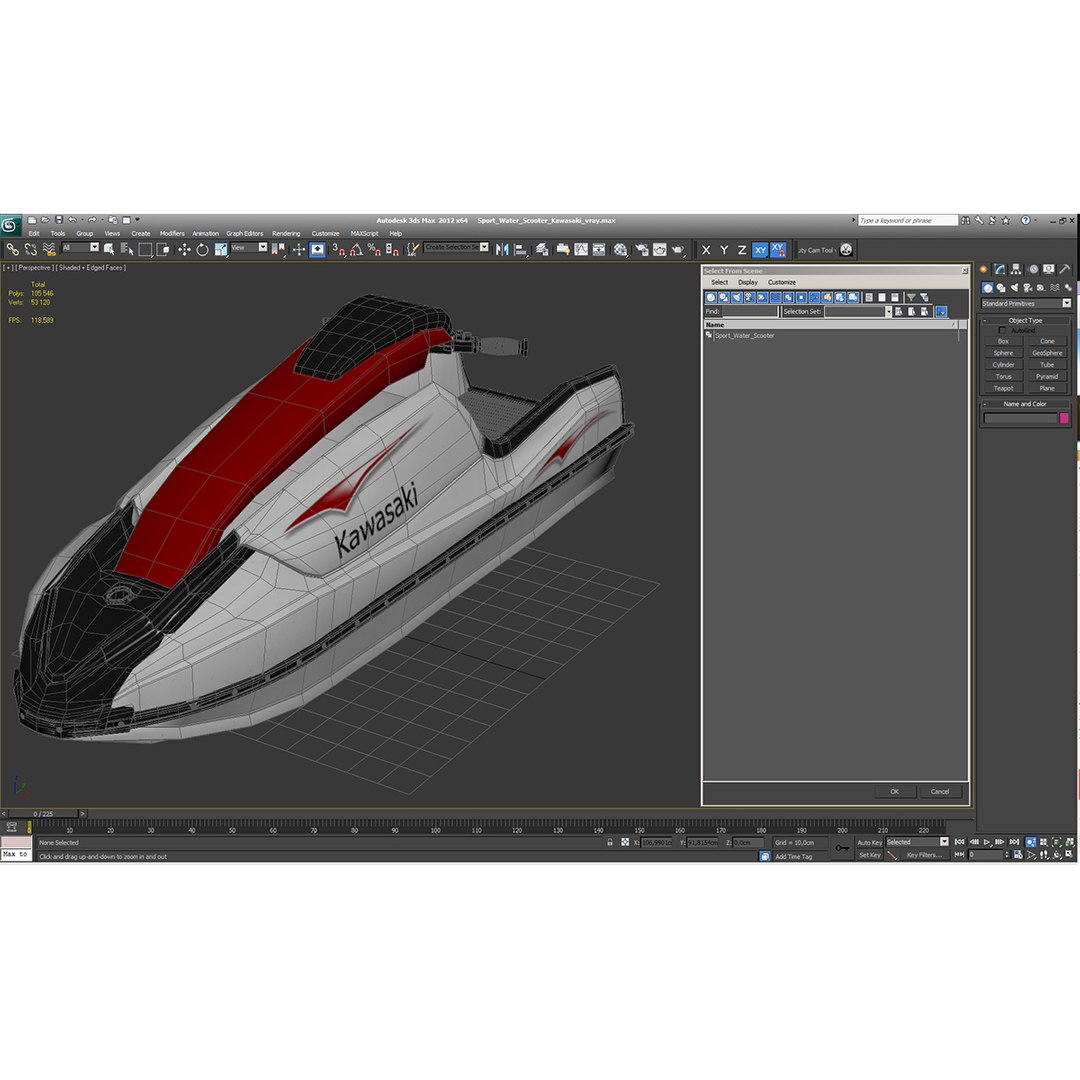Image resolution: width=1080 pixels, height=1080 pixels.
Task: Click the Bind to Space Warp icon
Action: click(x=49, y=249)
